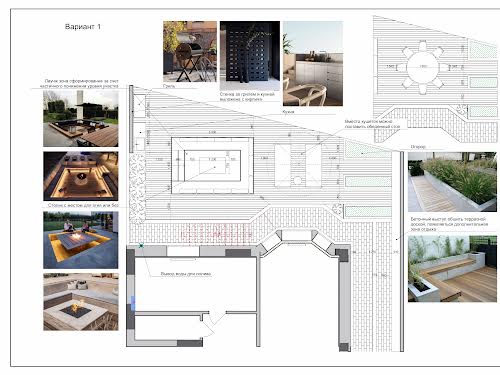The image size is (500, 375).
Task: Open the square concrete fire pit photo
Action: (81, 302)
